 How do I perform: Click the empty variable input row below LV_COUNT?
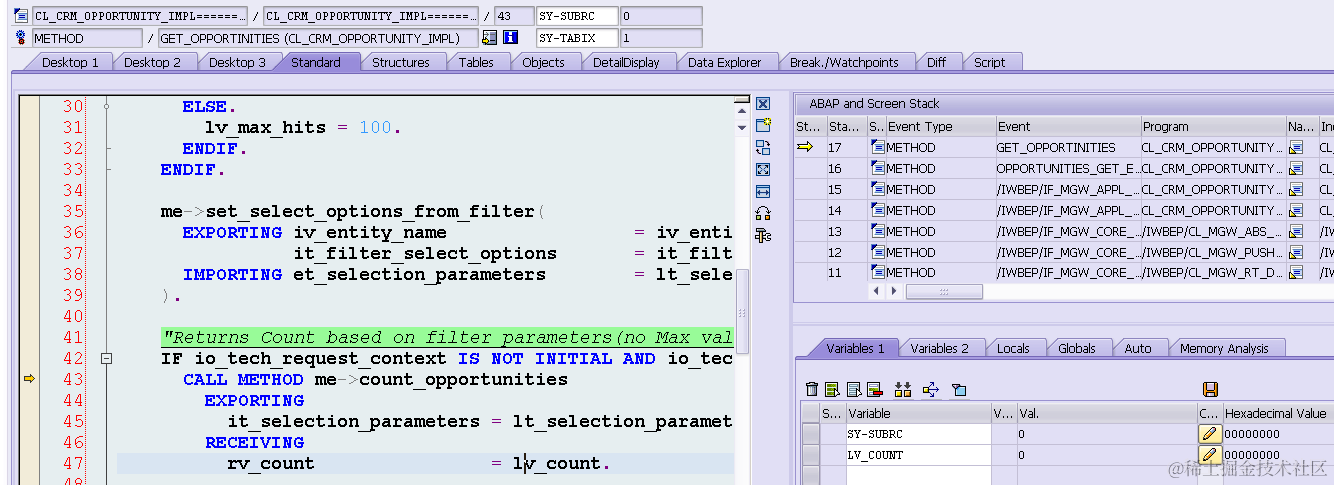point(918,475)
